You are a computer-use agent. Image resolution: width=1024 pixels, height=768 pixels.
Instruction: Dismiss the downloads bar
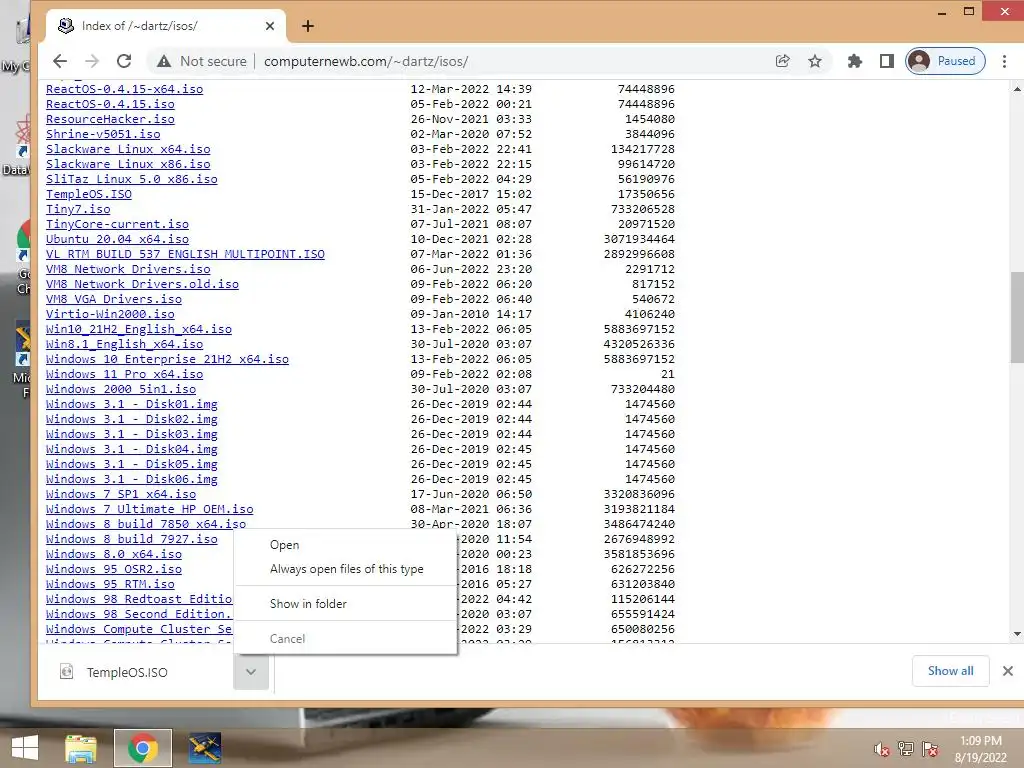(1008, 671)
